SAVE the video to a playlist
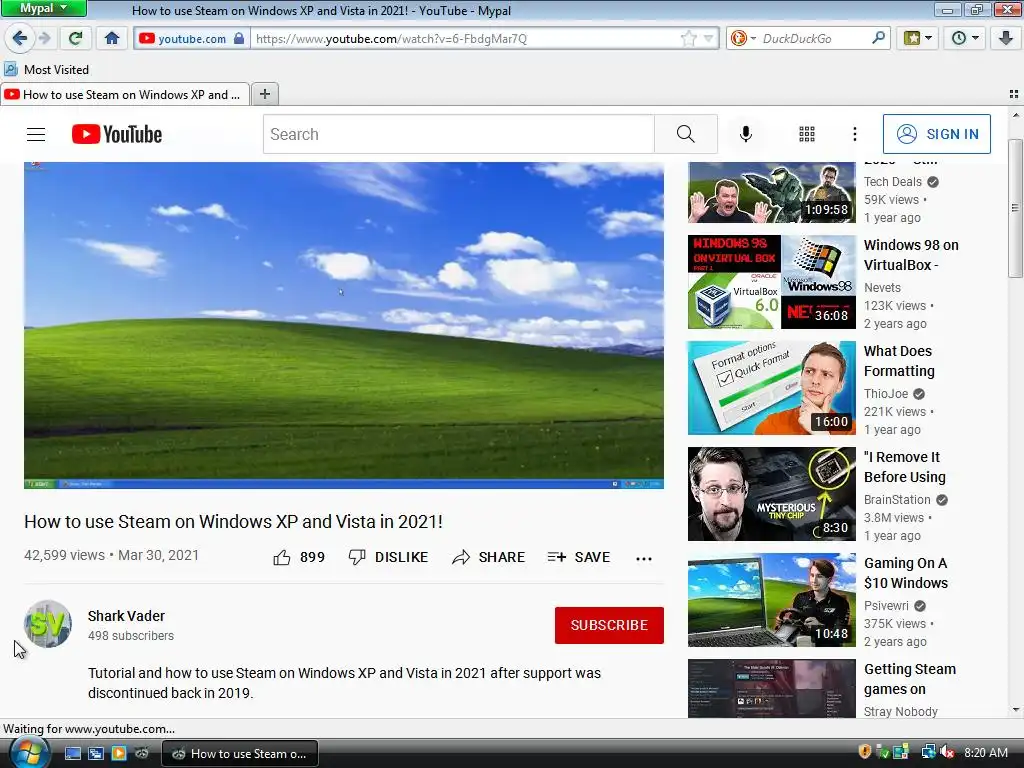 (578, 557)
